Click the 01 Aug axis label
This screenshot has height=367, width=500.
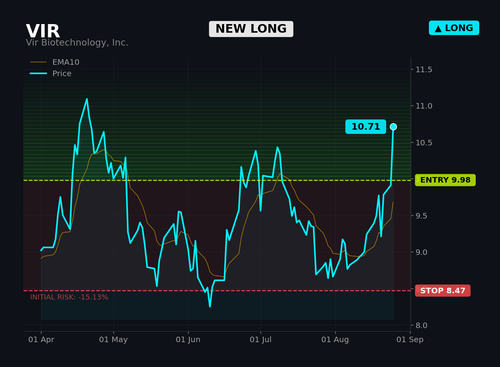pos(335,340)
